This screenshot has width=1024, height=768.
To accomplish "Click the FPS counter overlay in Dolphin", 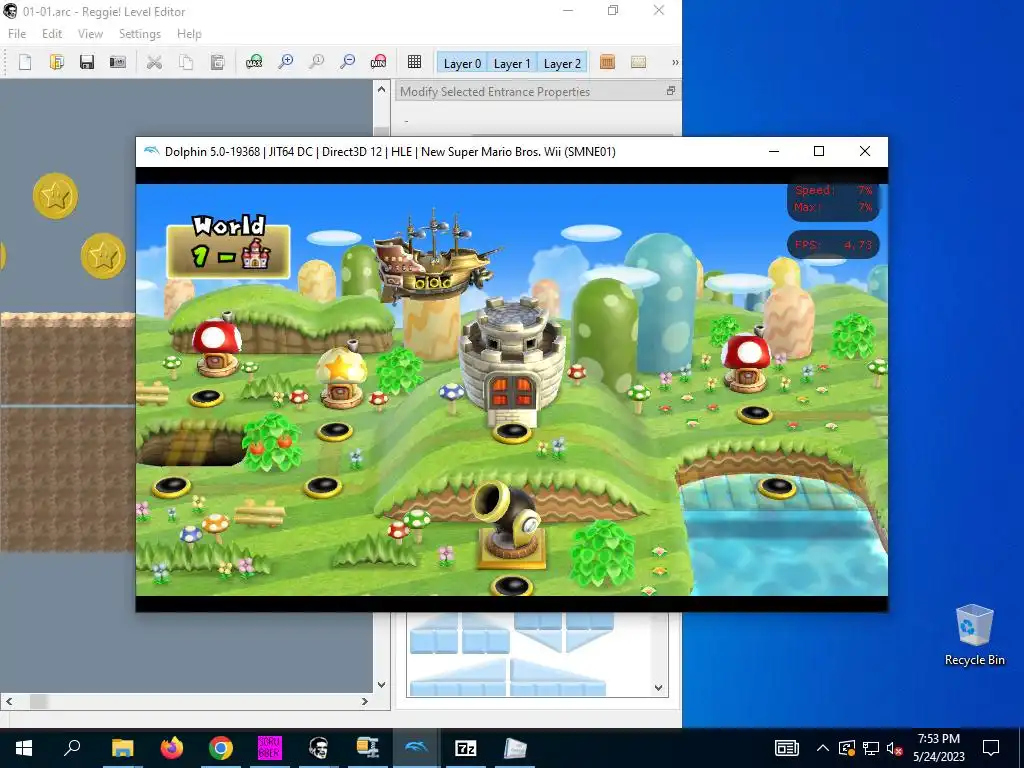I will [x=833, y=245].
